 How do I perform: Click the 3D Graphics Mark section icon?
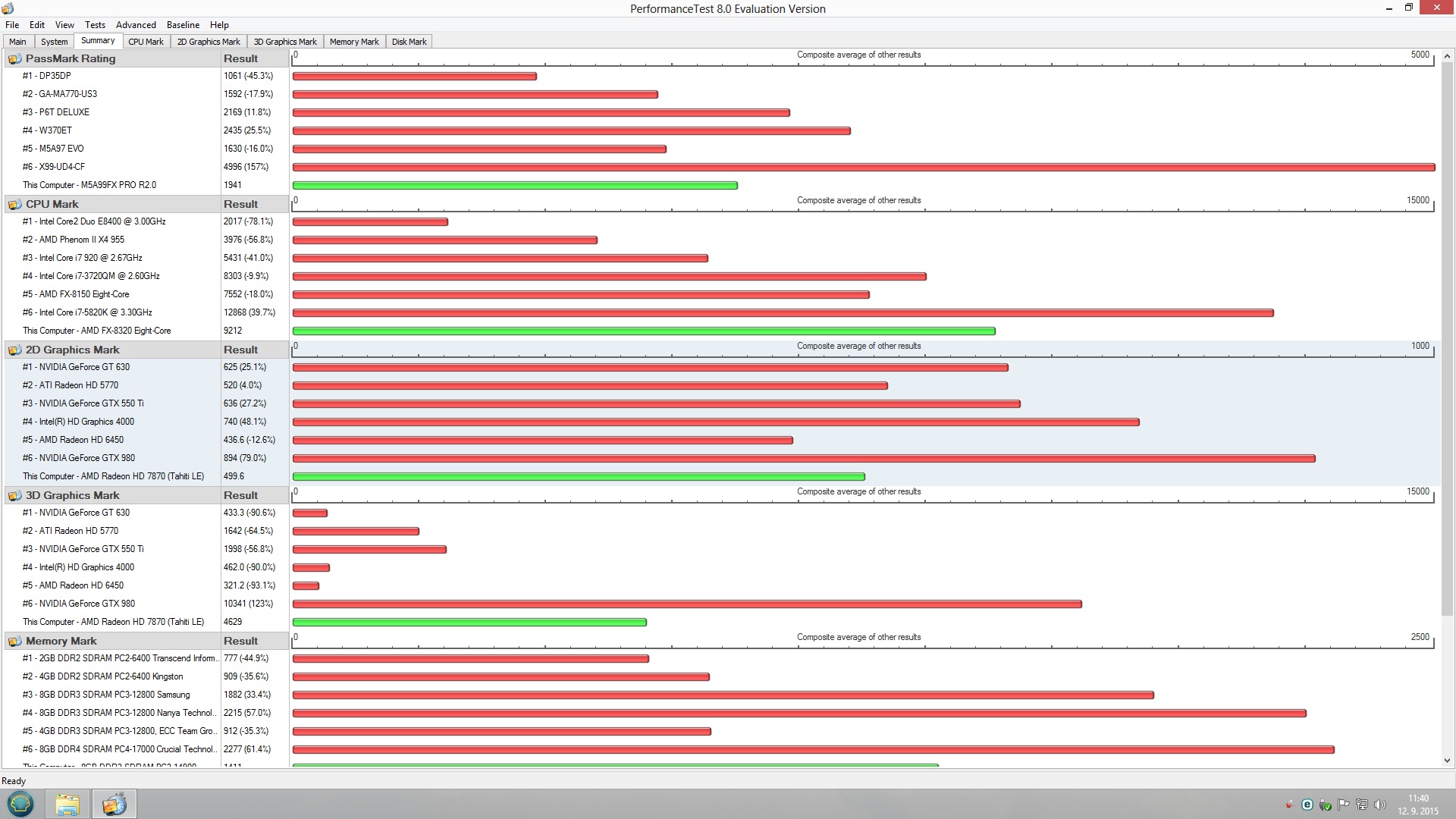tap(14, 496)
